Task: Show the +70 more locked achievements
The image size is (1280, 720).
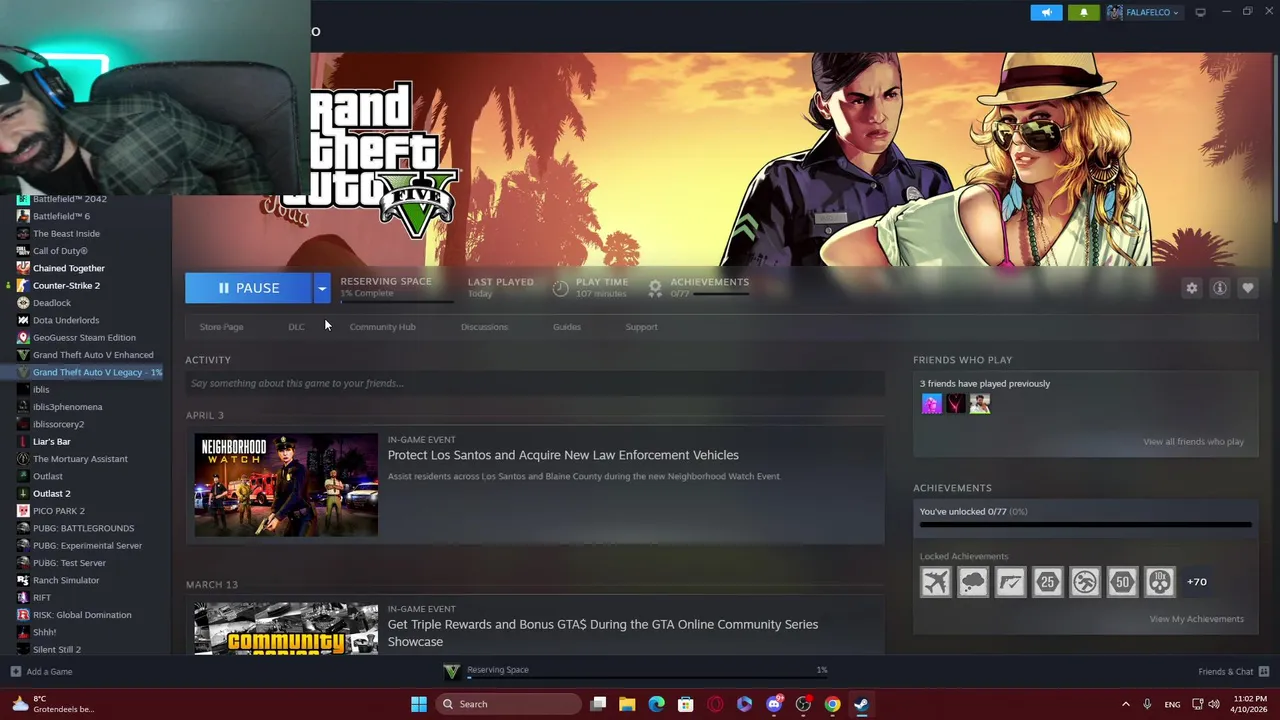Action: pyautogui.click(x=1197, y=582)
